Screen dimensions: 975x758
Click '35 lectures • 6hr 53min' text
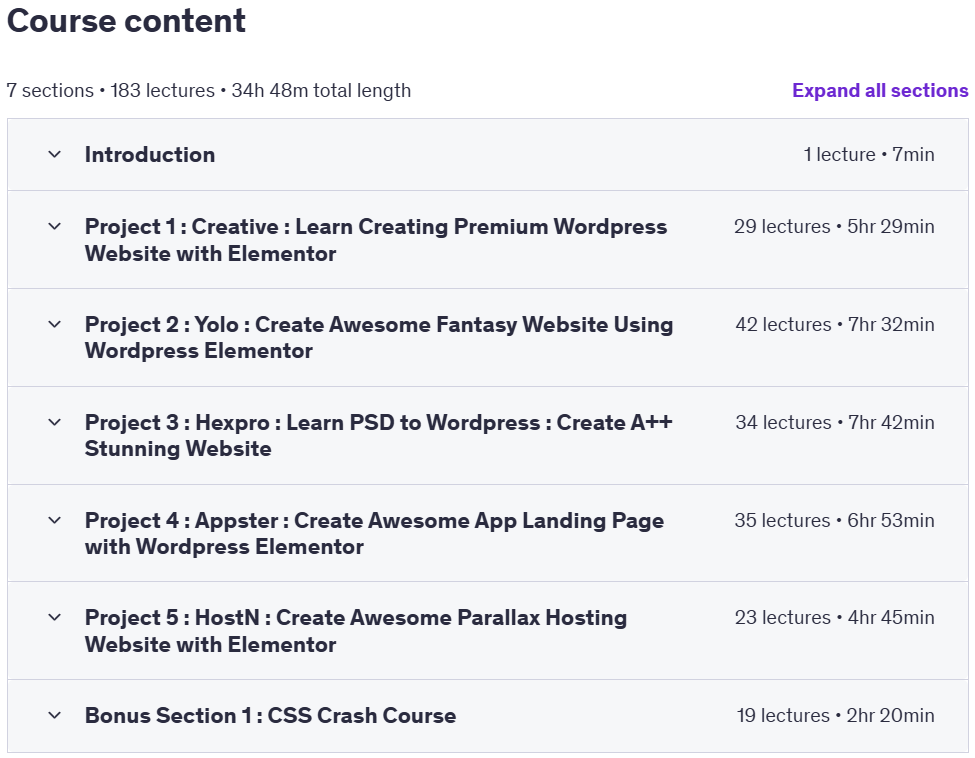pos(834,520)
